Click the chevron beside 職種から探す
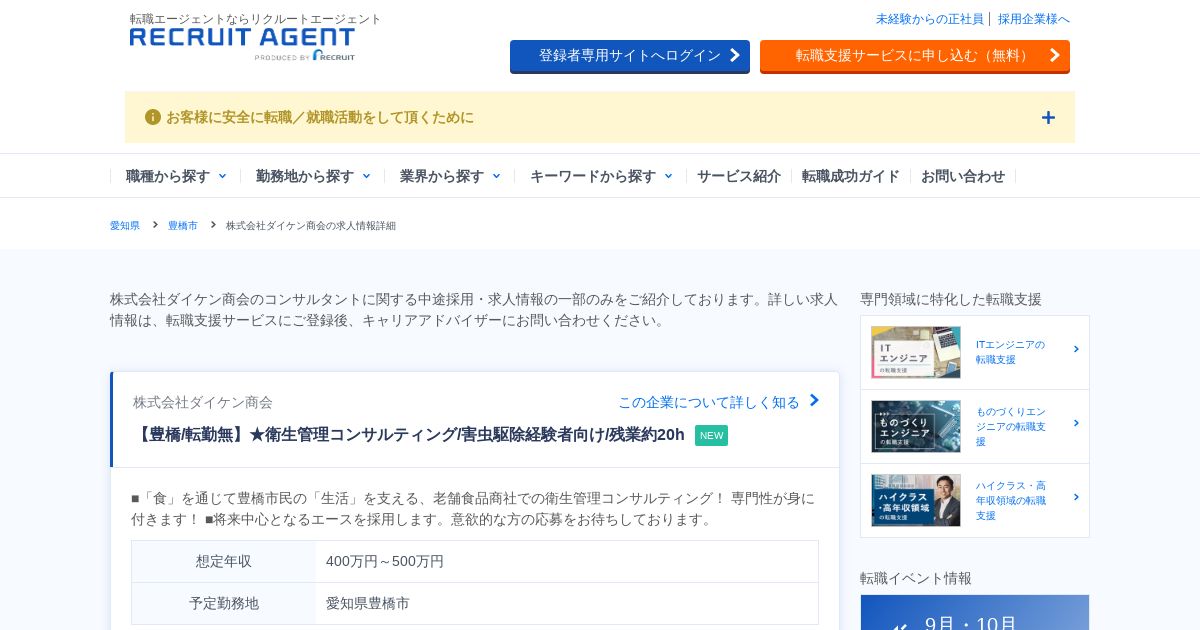 tap(222, 176)
